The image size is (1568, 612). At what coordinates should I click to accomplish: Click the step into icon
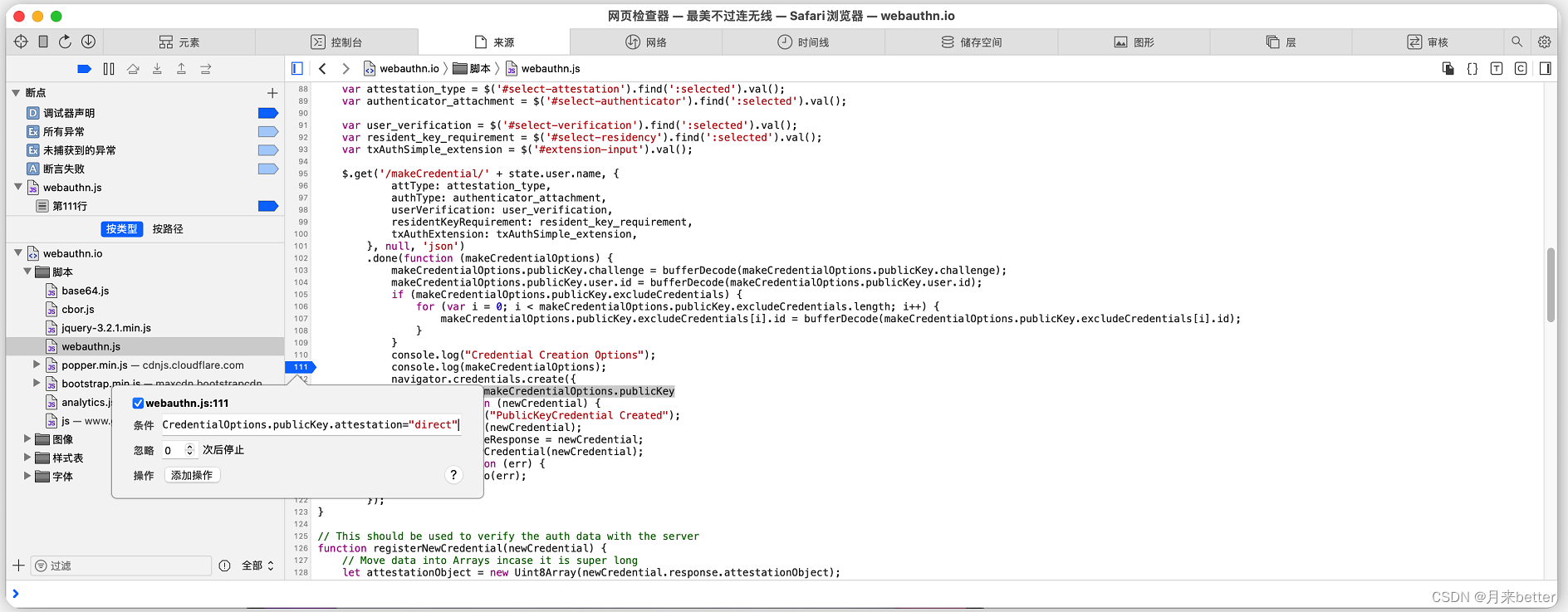click(x=157, y=69)
